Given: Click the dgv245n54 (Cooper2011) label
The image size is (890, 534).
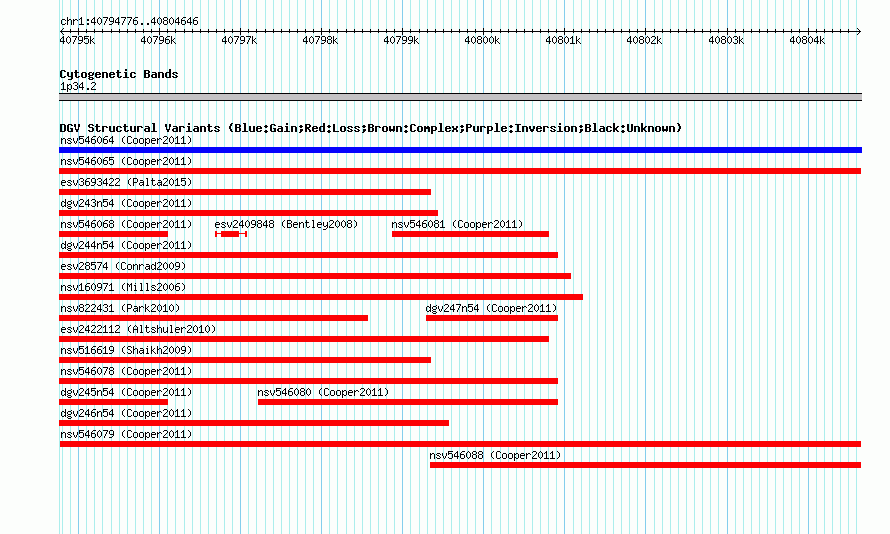Looking at the screenshot, I should click(x=126, y=392).
